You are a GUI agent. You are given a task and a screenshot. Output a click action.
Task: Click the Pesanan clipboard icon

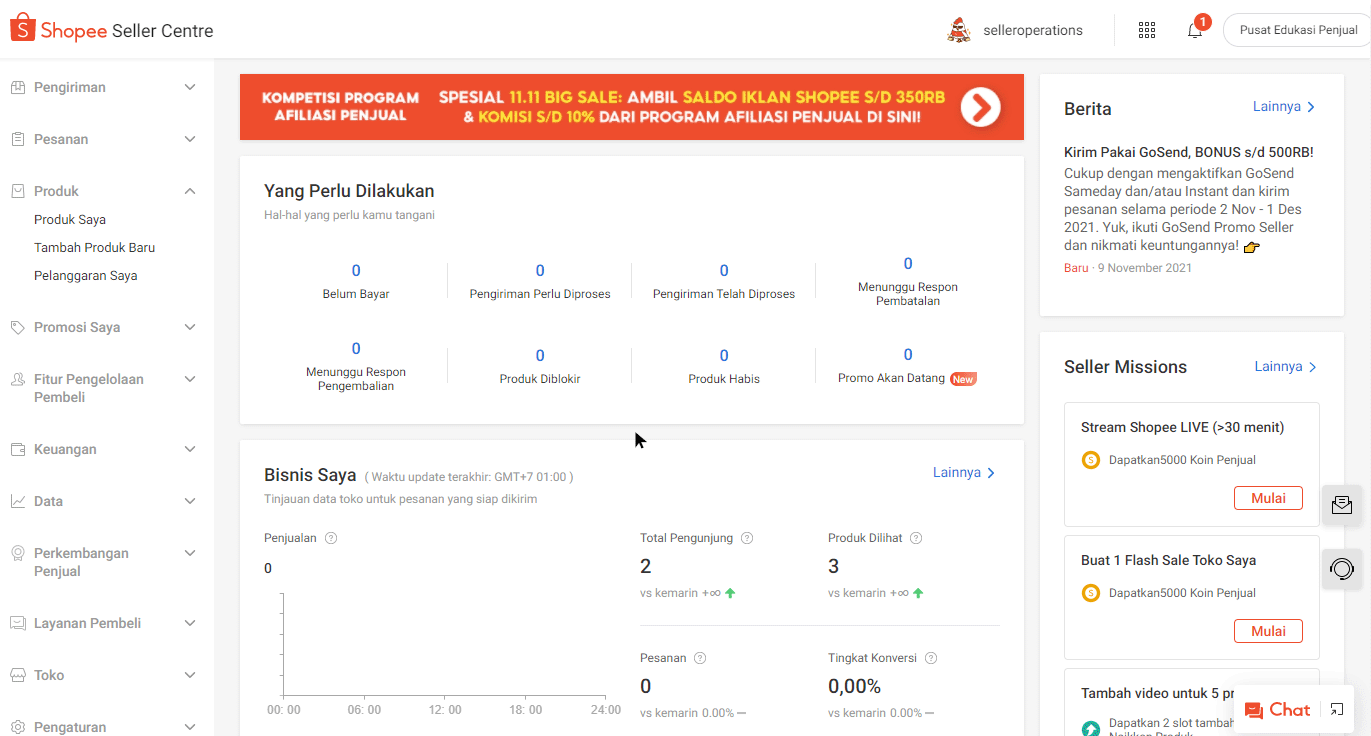pos(18,140)
